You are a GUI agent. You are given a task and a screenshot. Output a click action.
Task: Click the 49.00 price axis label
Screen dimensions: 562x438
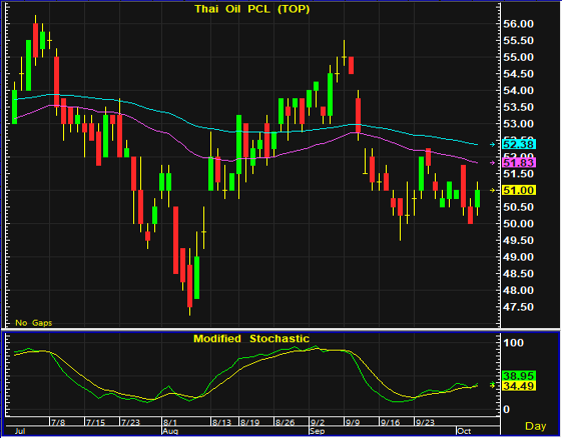pos(518,257)
